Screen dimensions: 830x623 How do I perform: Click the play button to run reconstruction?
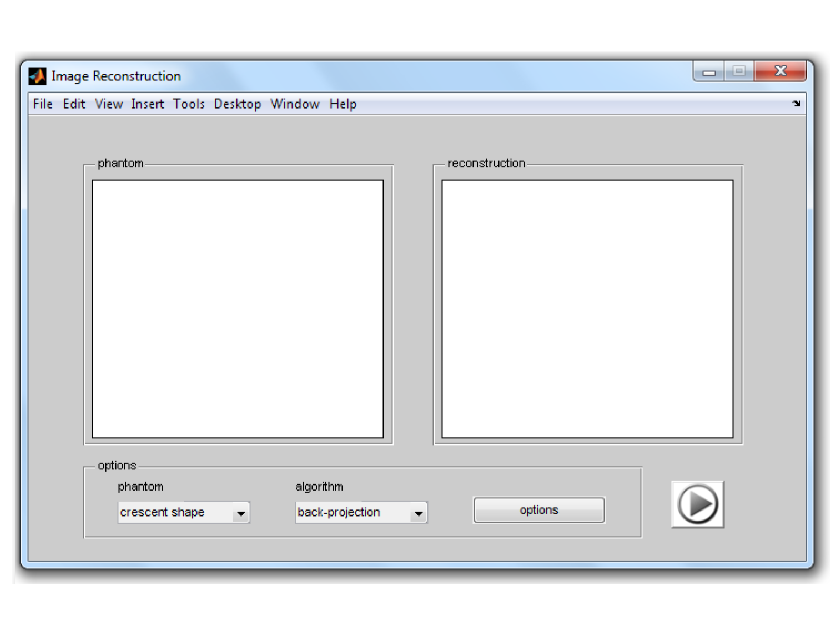(697, 504)
